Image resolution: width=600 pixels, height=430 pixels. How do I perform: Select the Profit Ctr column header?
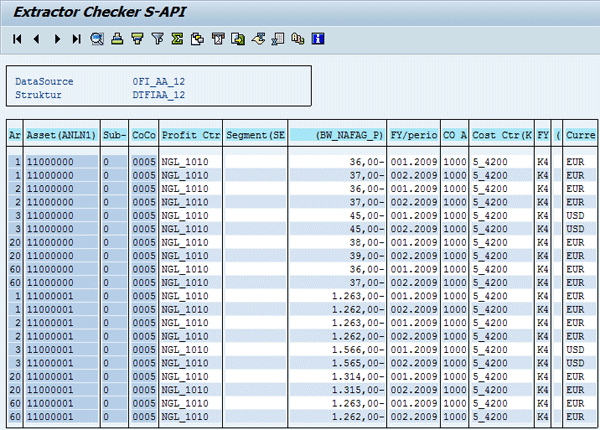pos(190,134)
